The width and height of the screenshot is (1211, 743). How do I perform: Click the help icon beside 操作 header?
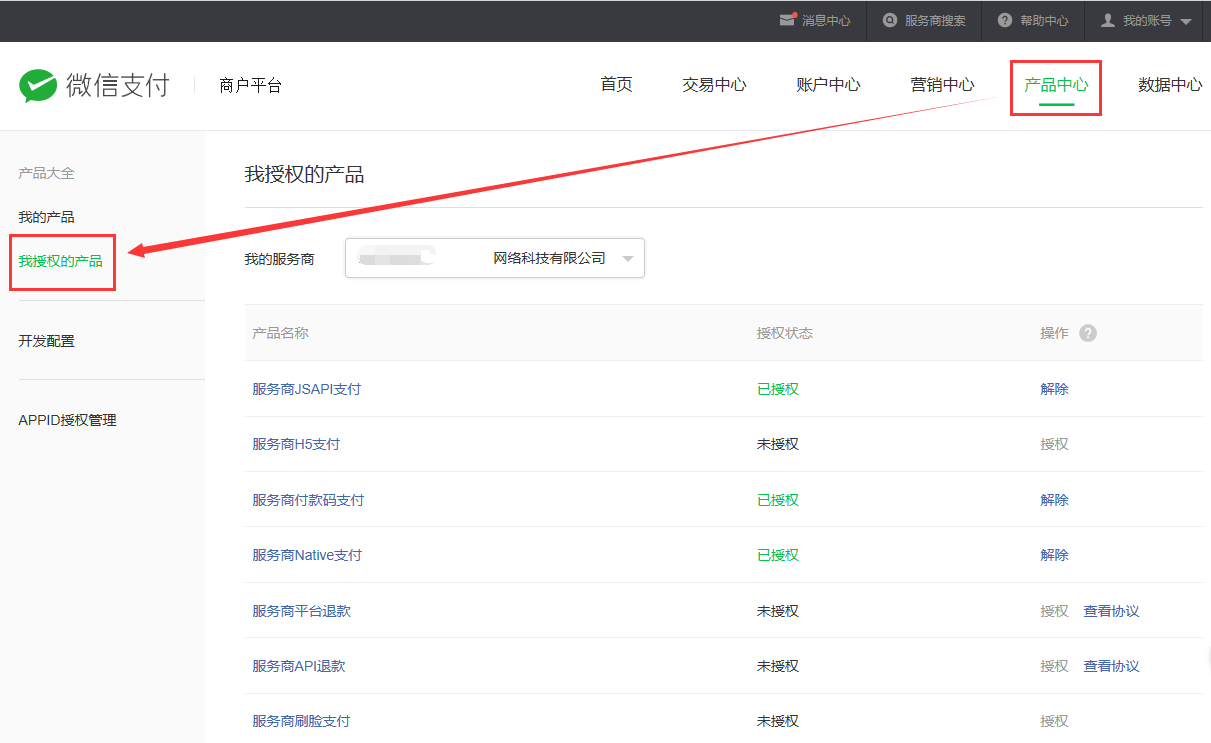[x=1088, y=333]
